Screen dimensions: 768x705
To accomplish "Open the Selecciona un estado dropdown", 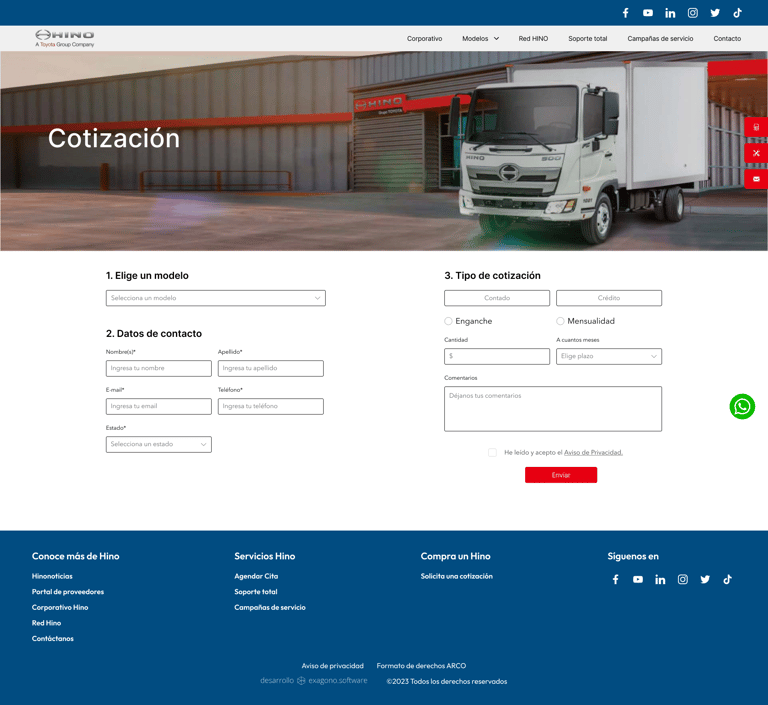I will click(159, 444).
